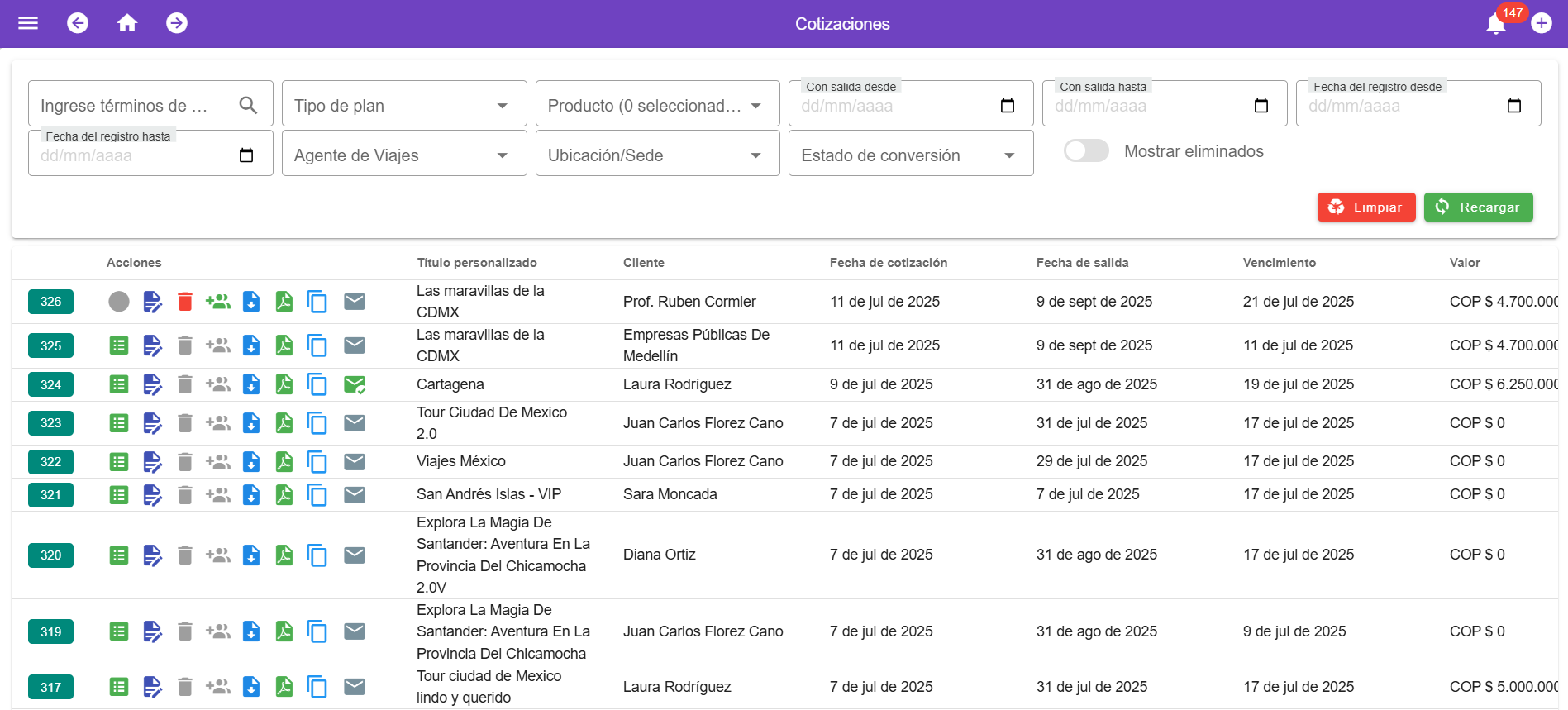
Task: Open the Ubicación/Sede dropdown
Action: [x=657, y=155]
